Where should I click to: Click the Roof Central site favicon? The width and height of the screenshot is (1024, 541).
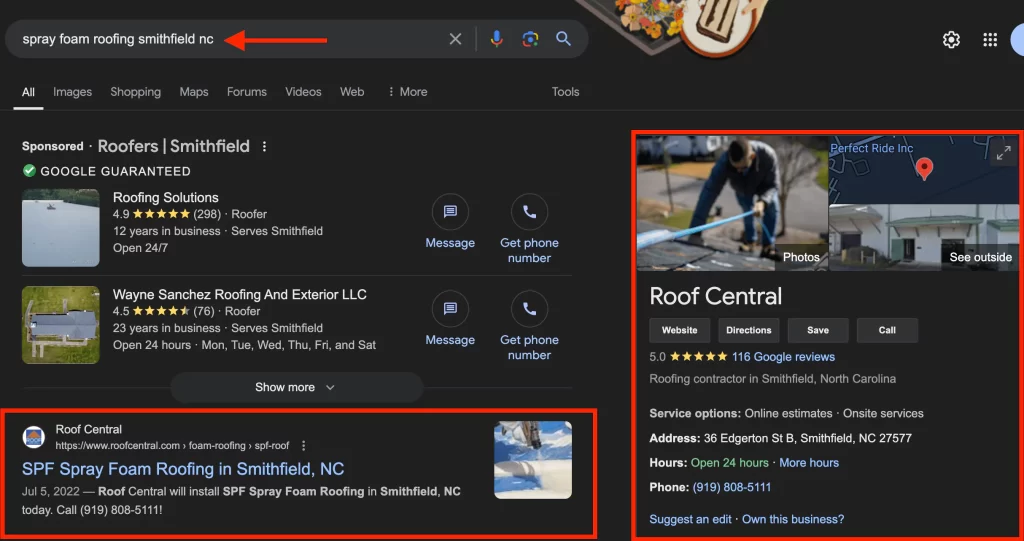[x=33, y=437]
